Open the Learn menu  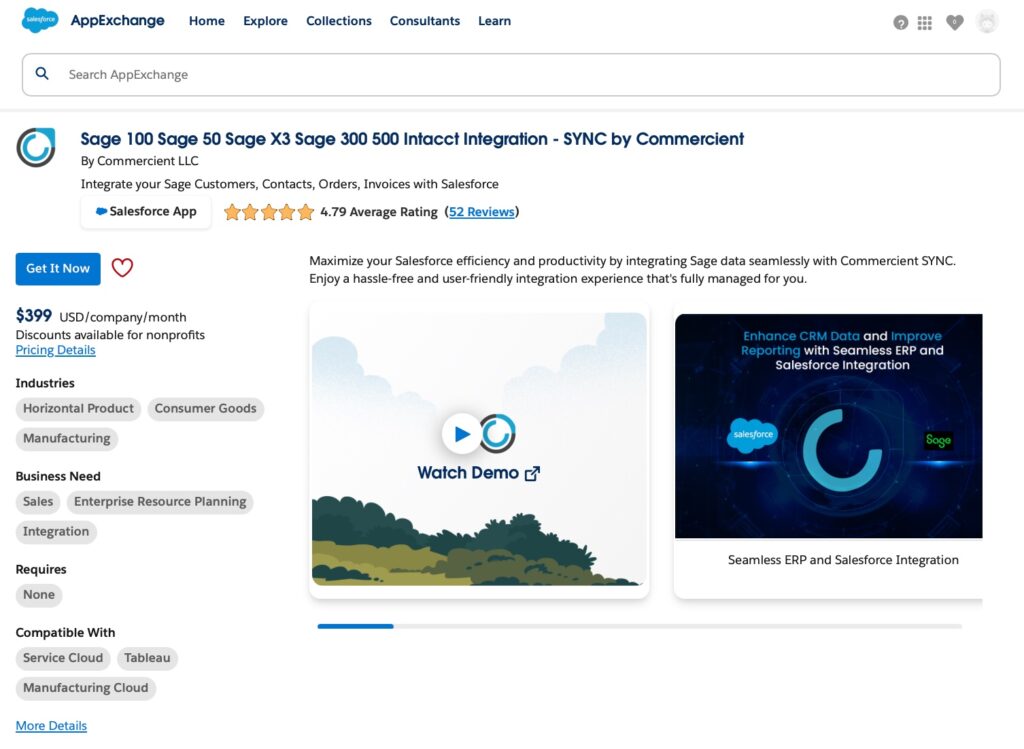[494, 21]
